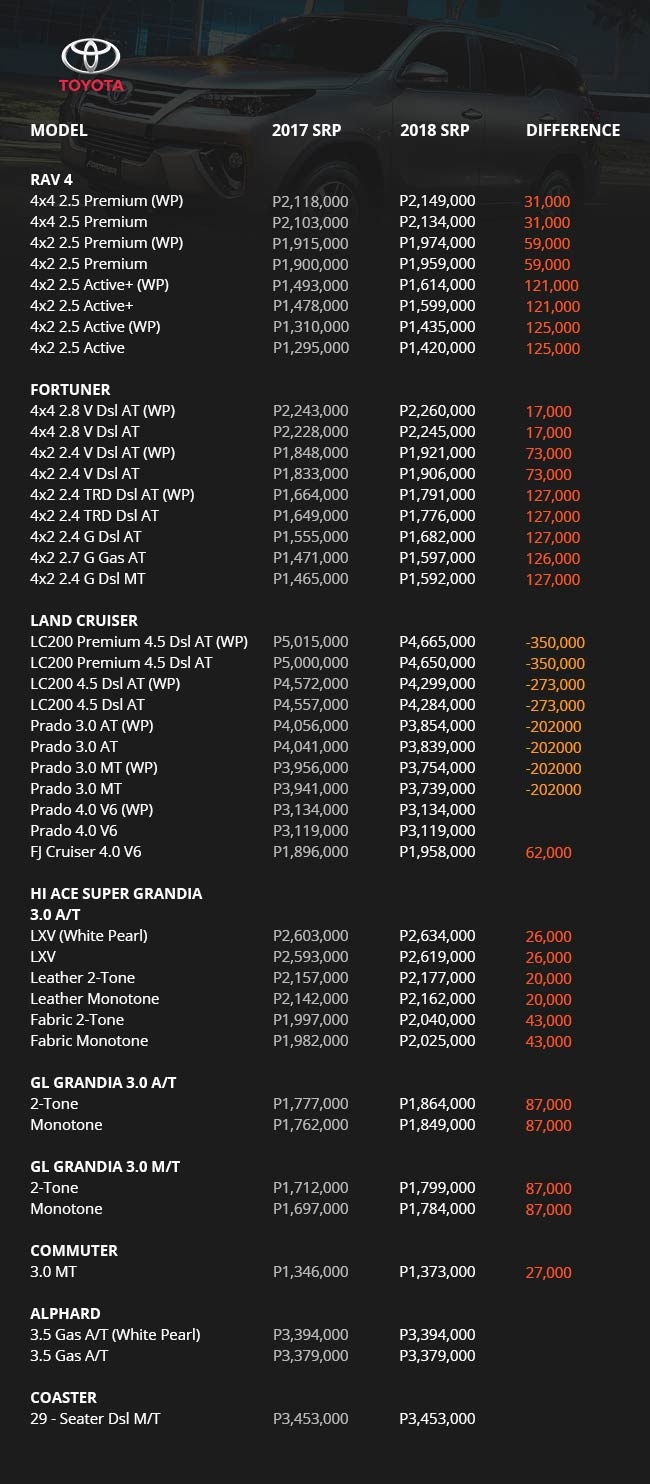
Task: Select the COASTER section heading
Action: (63, 1397)
